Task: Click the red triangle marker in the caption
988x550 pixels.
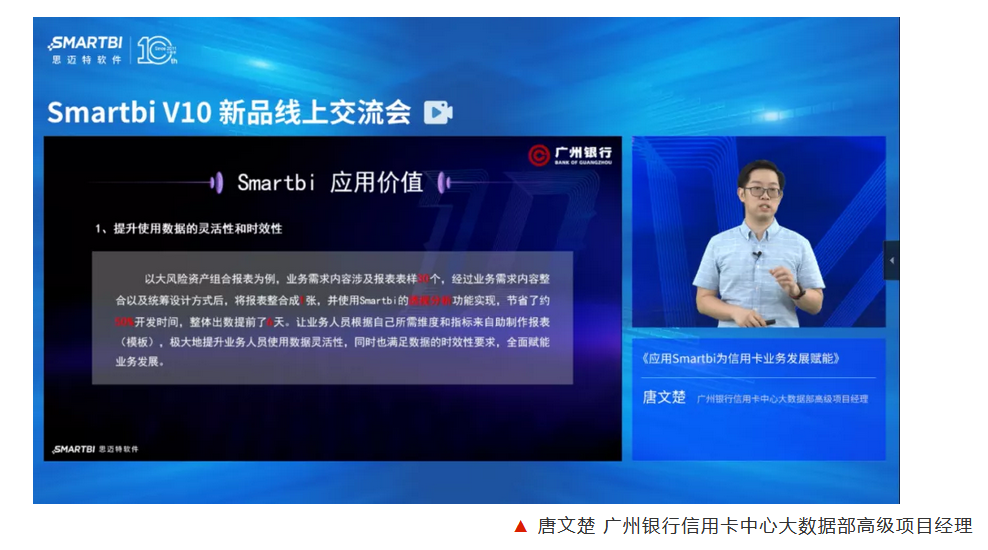Action: click(x=519, y=526)
